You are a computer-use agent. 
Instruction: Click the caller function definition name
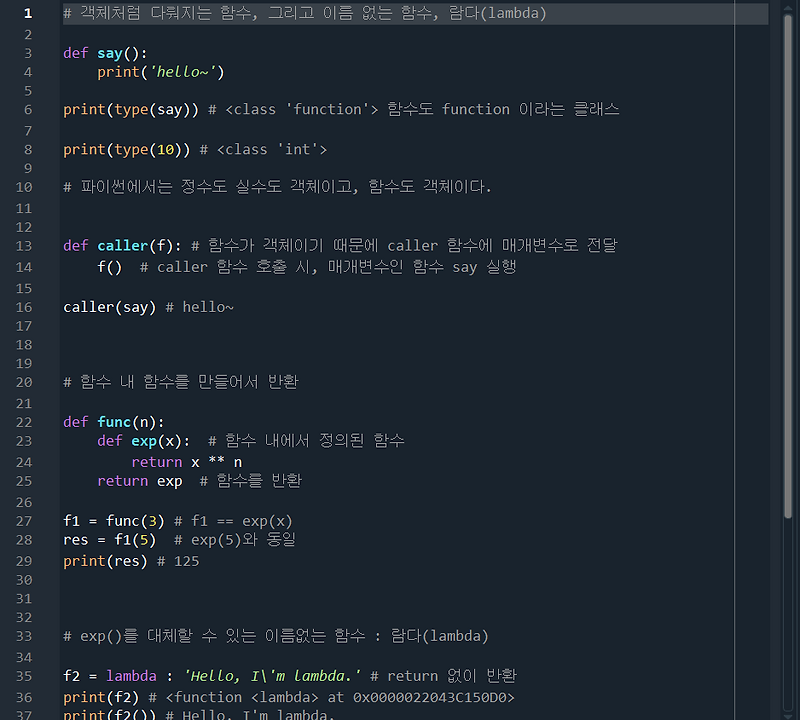[x=122, y=246]
